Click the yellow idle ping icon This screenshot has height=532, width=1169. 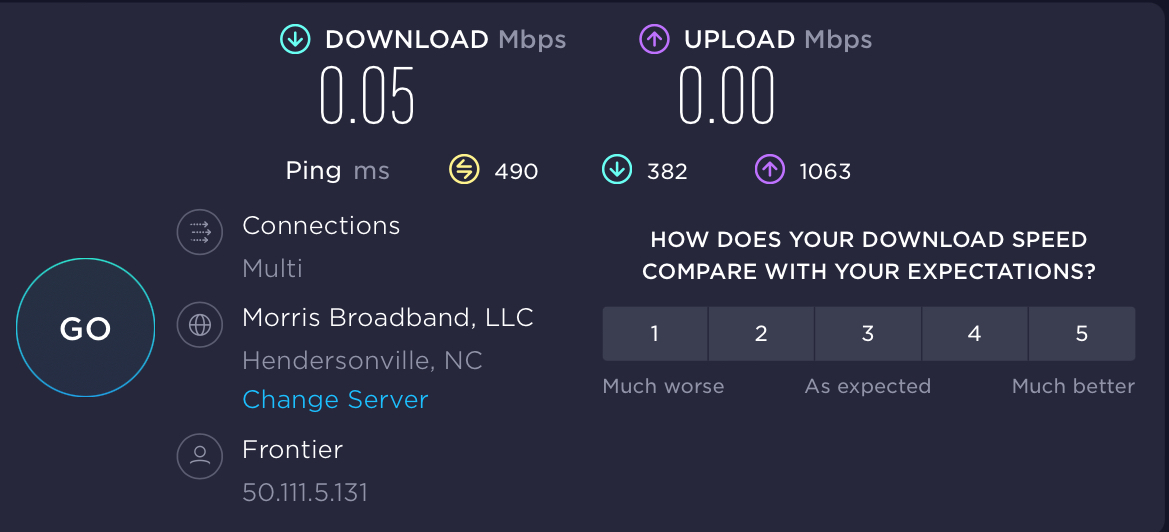pos(464,170)
